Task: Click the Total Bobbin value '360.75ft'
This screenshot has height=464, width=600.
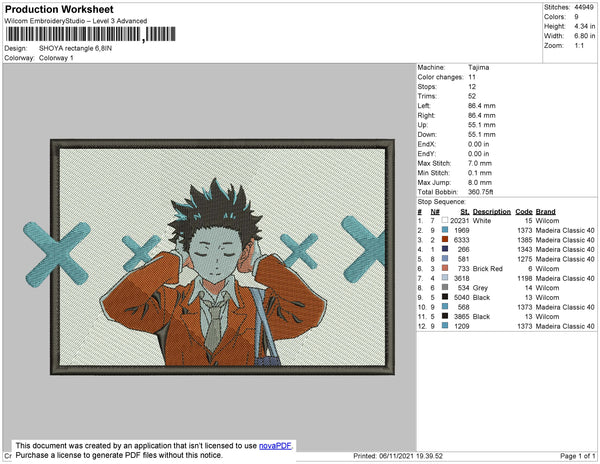Action: (x=481, y=192)
